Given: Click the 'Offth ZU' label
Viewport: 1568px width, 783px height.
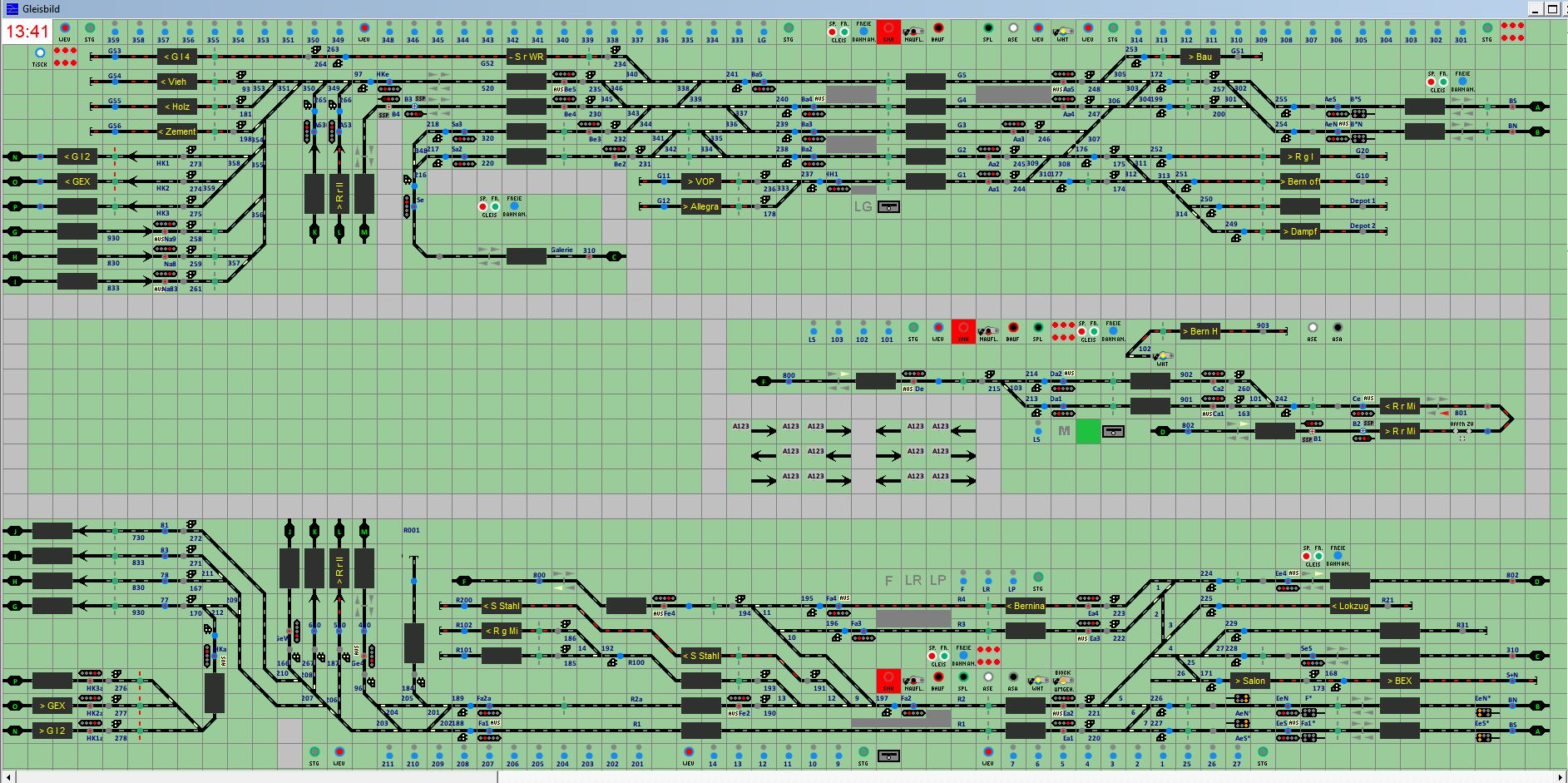Looking at the screenshot, I should 1462,424.
